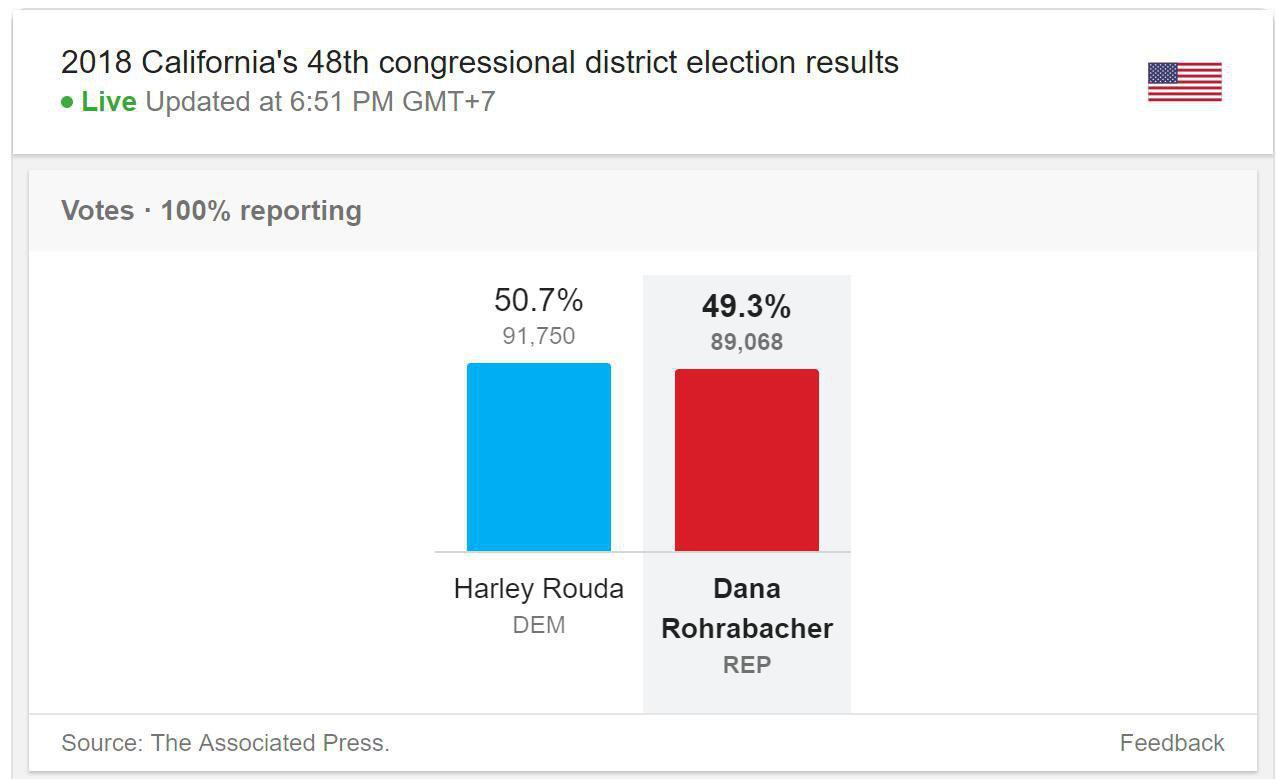Click the Source: The Associated Press text
Viewport: 1276px width, 779px height.
225,743
